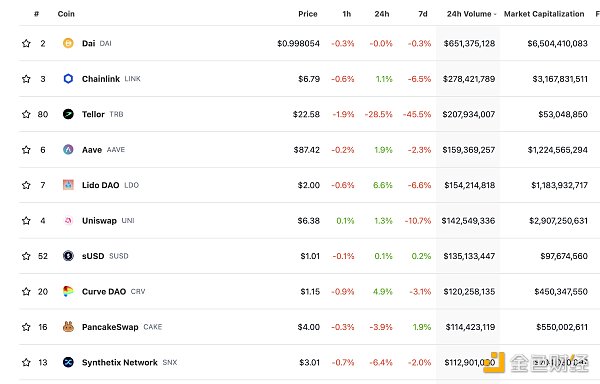Open the sUSD coin page link

[x=93, y=256]
